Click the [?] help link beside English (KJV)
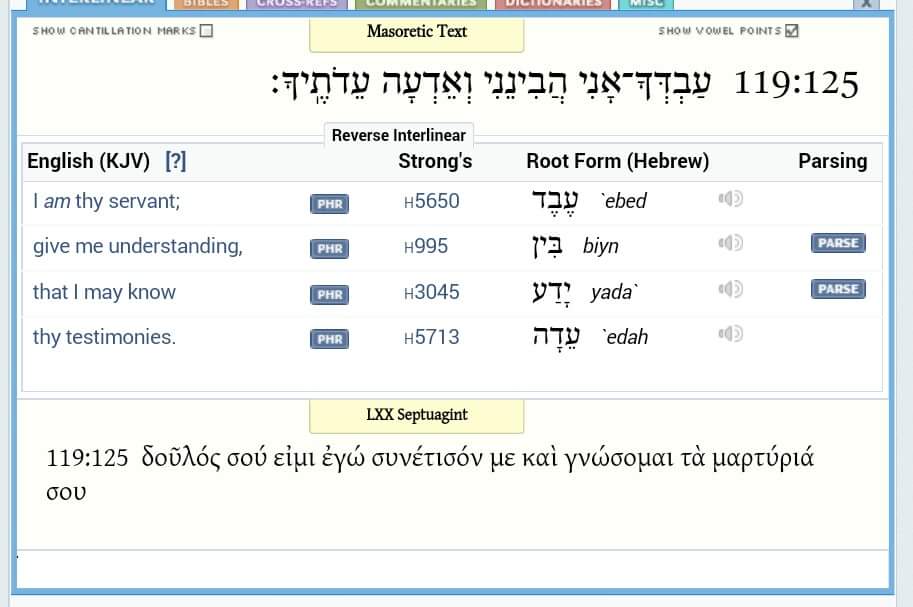The image size is (913, 607). 176,161
